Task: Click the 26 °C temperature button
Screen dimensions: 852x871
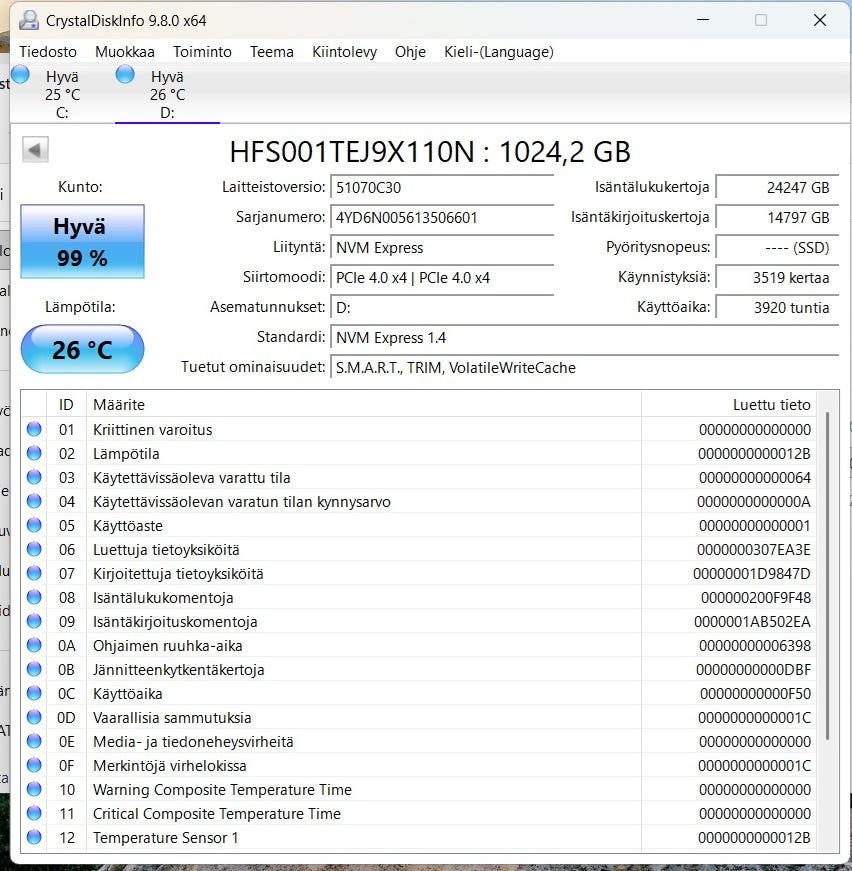Action: tap(82, 349)
